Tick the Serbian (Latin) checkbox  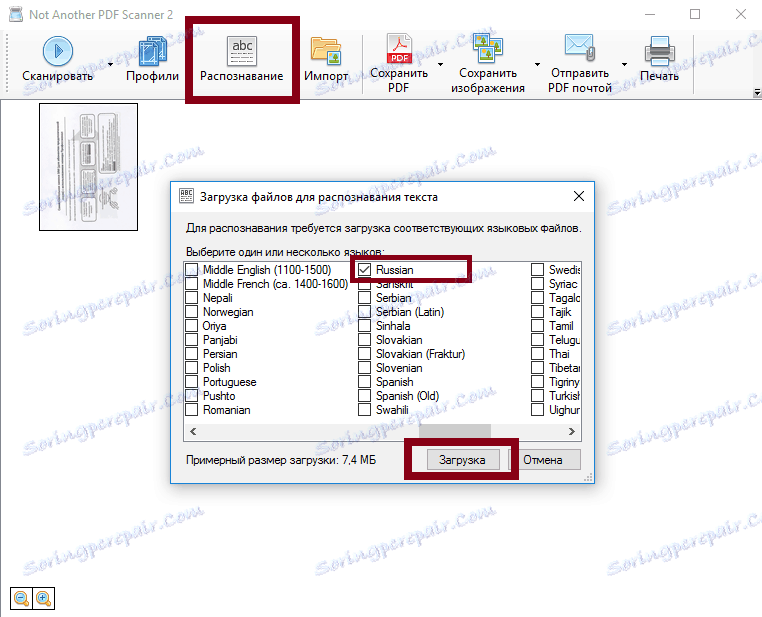point(364,312)
